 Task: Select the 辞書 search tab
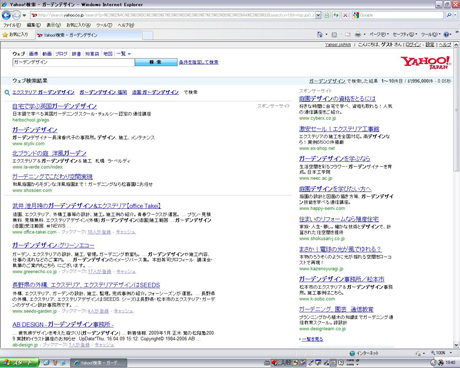[x=76, y=54]
